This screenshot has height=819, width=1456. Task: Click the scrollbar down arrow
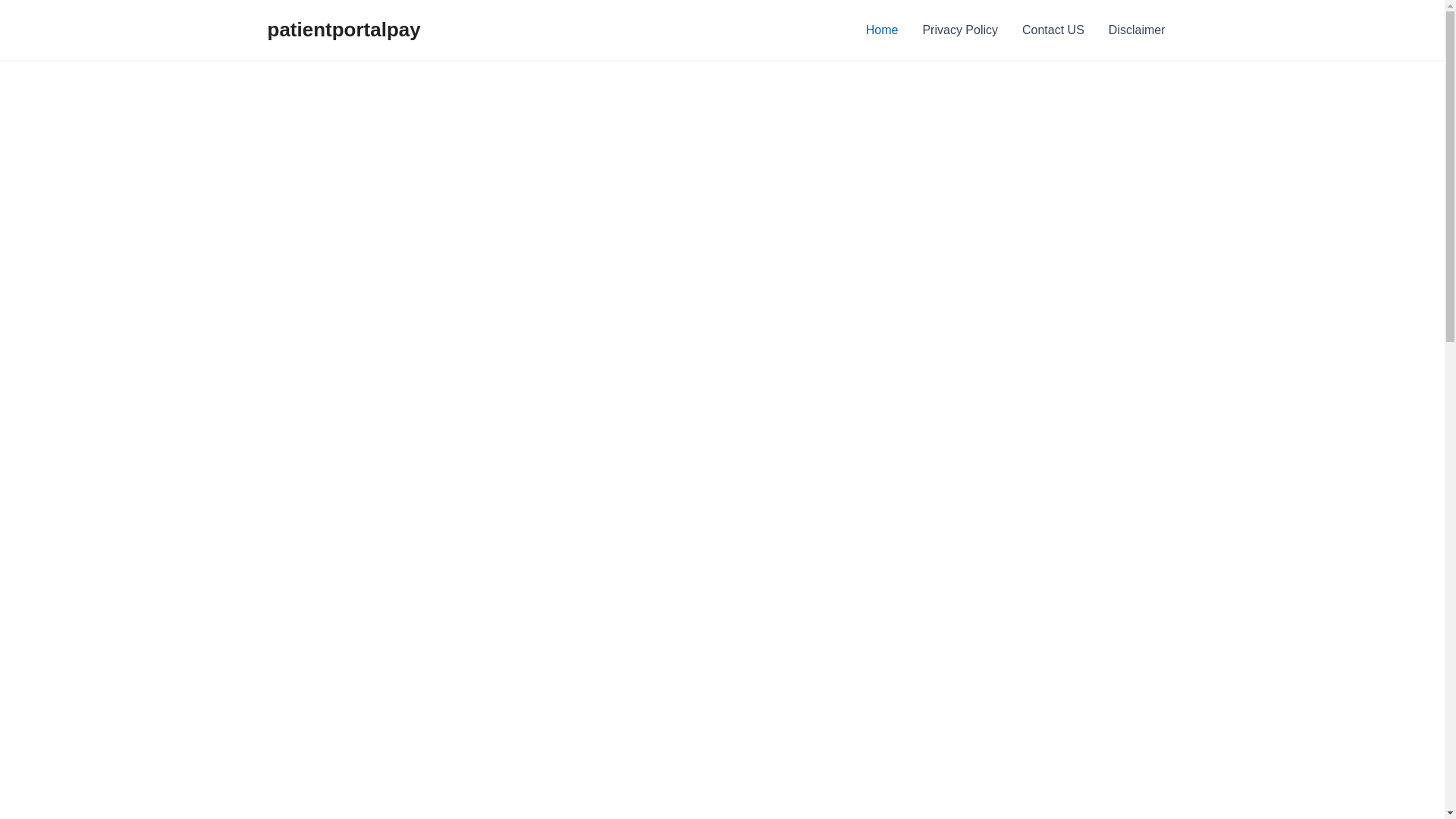(x=1450, y=813)
